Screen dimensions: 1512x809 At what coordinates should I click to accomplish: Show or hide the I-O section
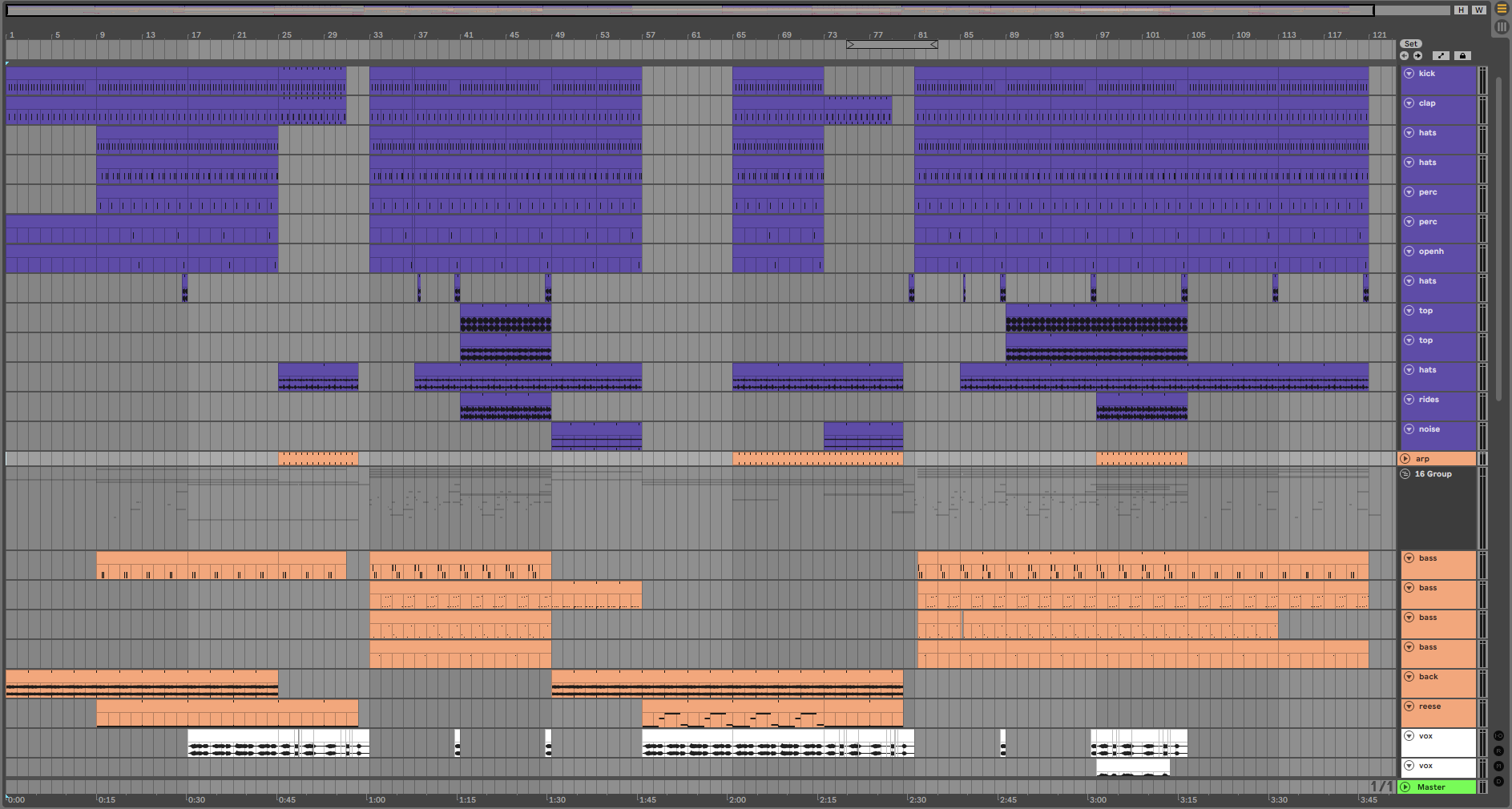1498,735
